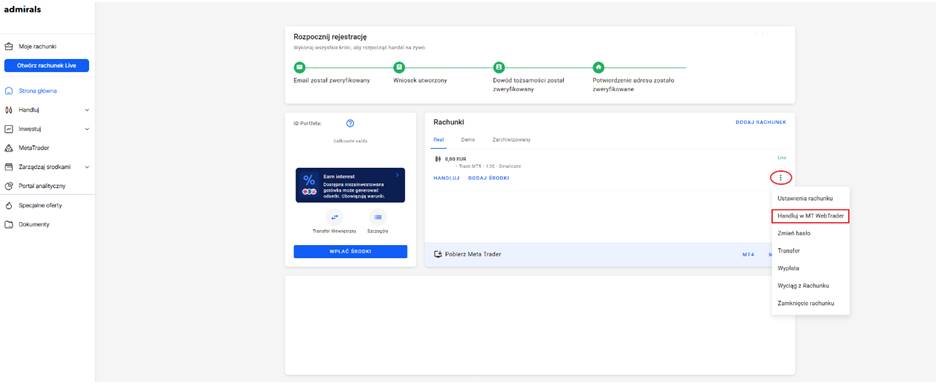Image resolution: width=936 pixels, height=384 pixels.
Task: Click the admirals logo
Action: click(x=23, y=10)
